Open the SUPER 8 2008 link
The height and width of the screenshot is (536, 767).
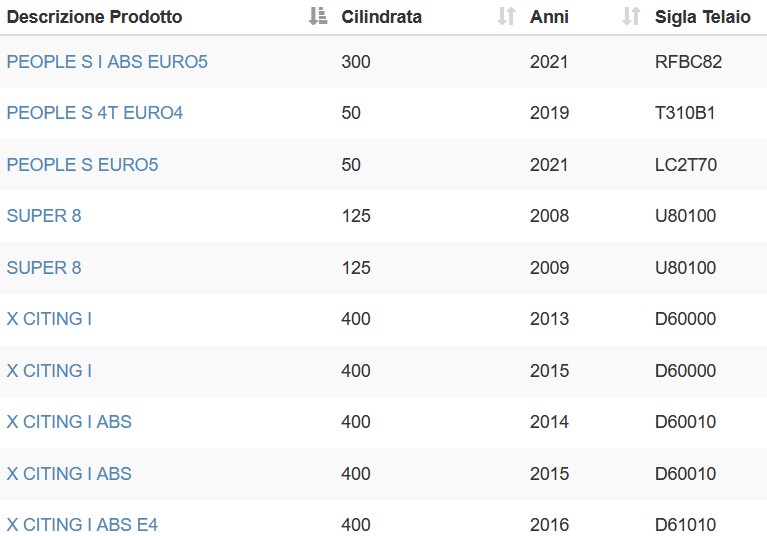point(44,216)
